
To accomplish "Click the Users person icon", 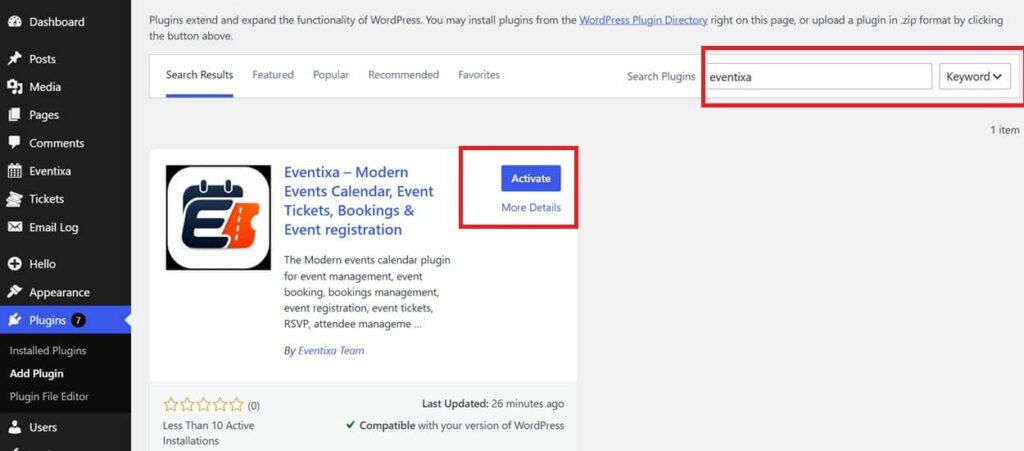I will tap(14, 427).
